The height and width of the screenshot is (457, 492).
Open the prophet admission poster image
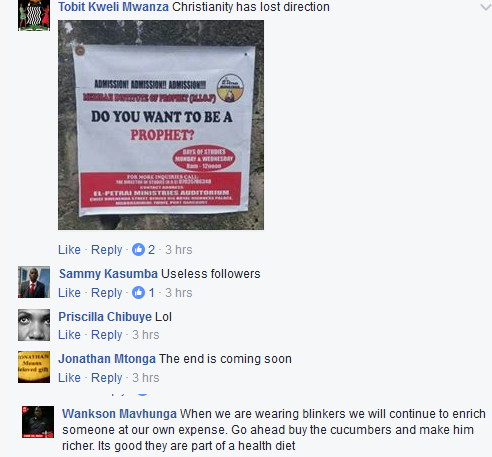pyautogui.click(x=161, y=125)
